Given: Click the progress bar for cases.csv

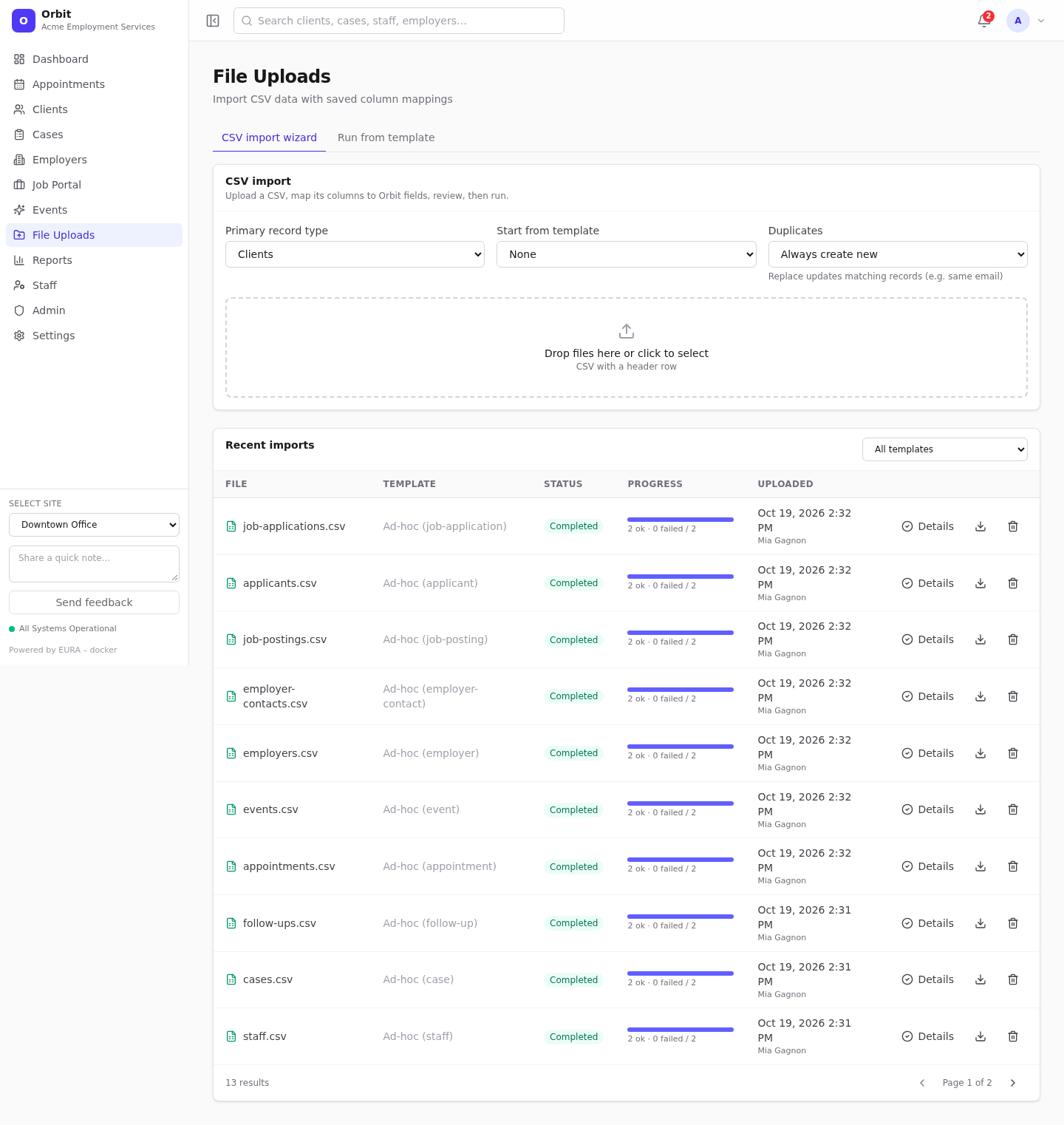Looking at the screenshot, I should [x=681, y=973].
